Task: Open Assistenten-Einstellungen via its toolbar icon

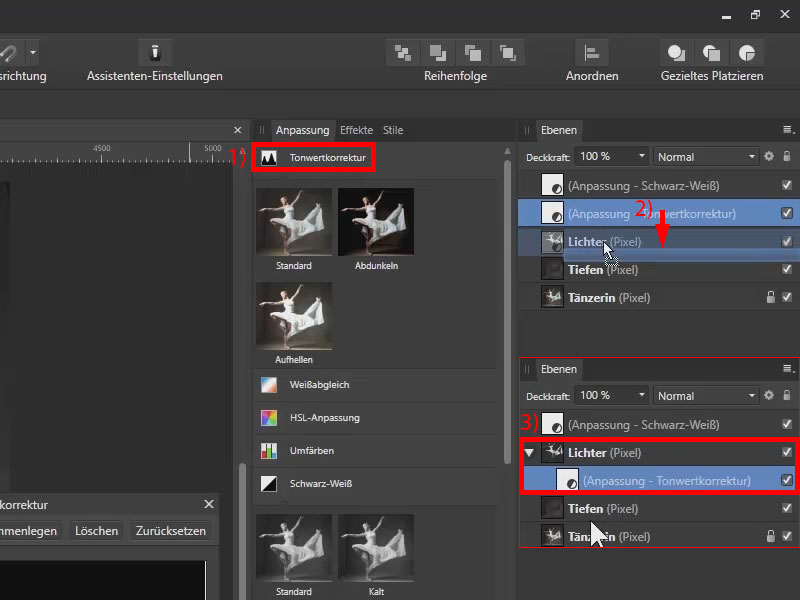Action: click(155, 53)
